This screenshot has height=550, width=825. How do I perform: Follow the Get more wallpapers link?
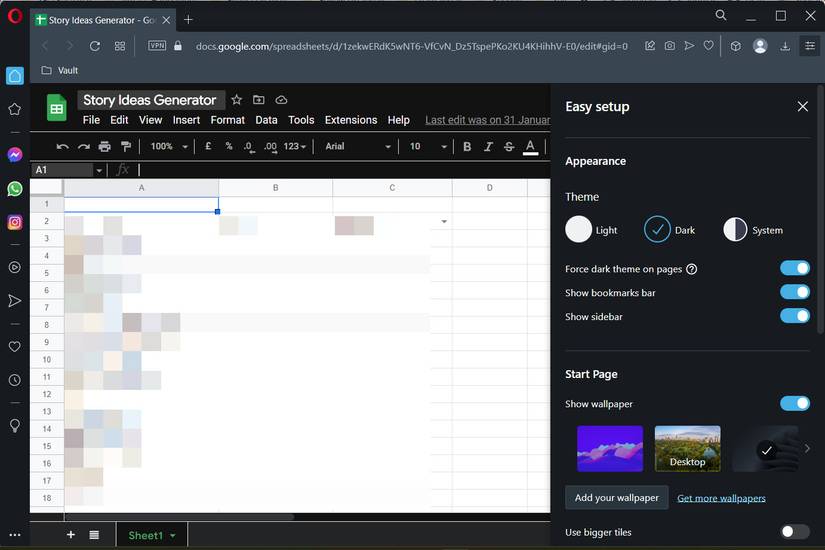click(721, 498)
